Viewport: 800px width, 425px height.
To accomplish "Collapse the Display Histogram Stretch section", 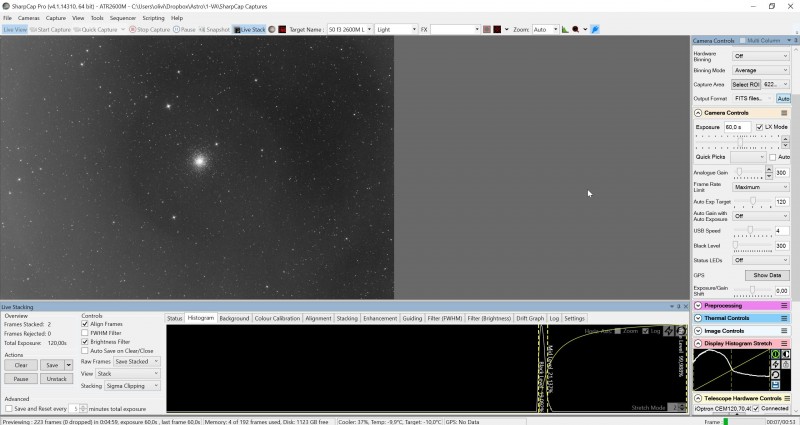I will click(698, 344).
